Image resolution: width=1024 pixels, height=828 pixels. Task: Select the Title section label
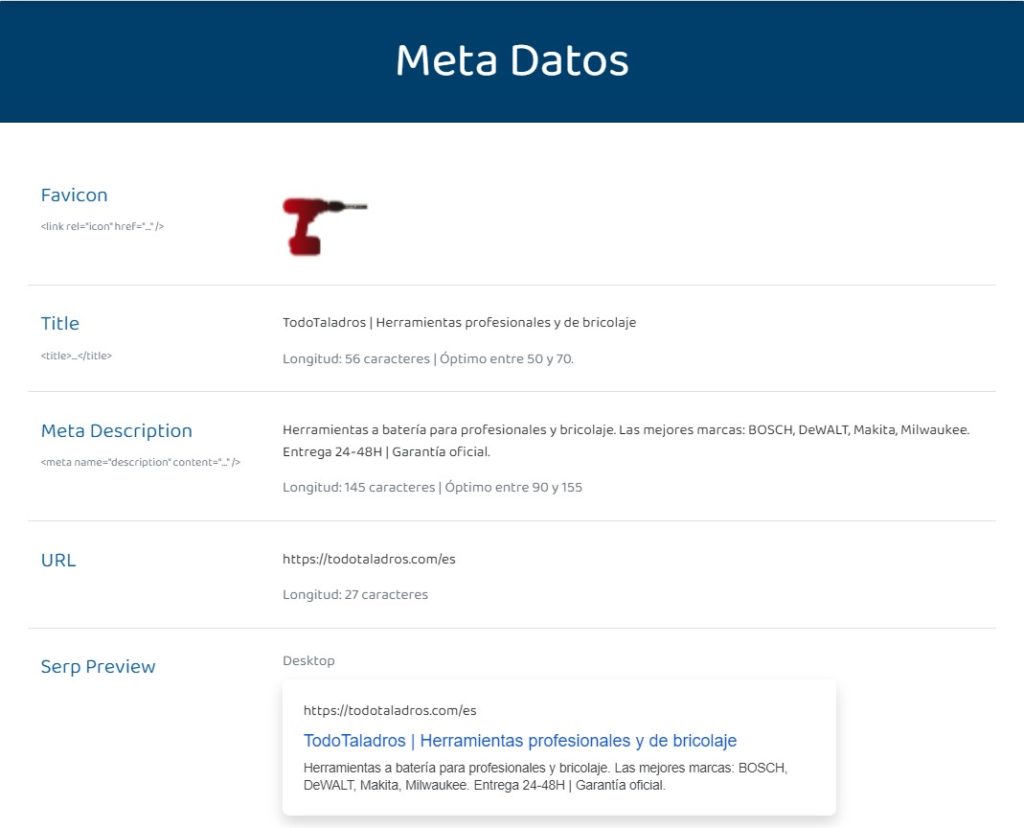pos(59,323)
